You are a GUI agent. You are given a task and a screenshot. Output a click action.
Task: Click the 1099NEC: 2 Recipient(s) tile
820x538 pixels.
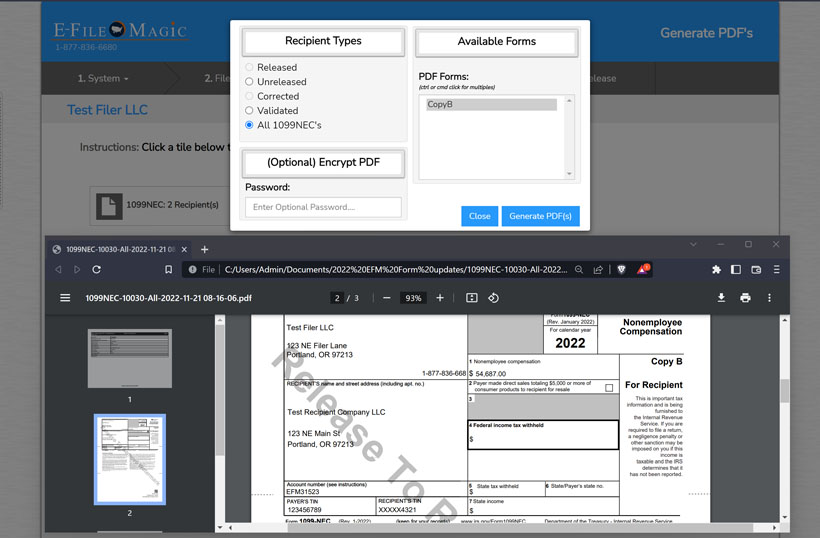coord(160,205)
